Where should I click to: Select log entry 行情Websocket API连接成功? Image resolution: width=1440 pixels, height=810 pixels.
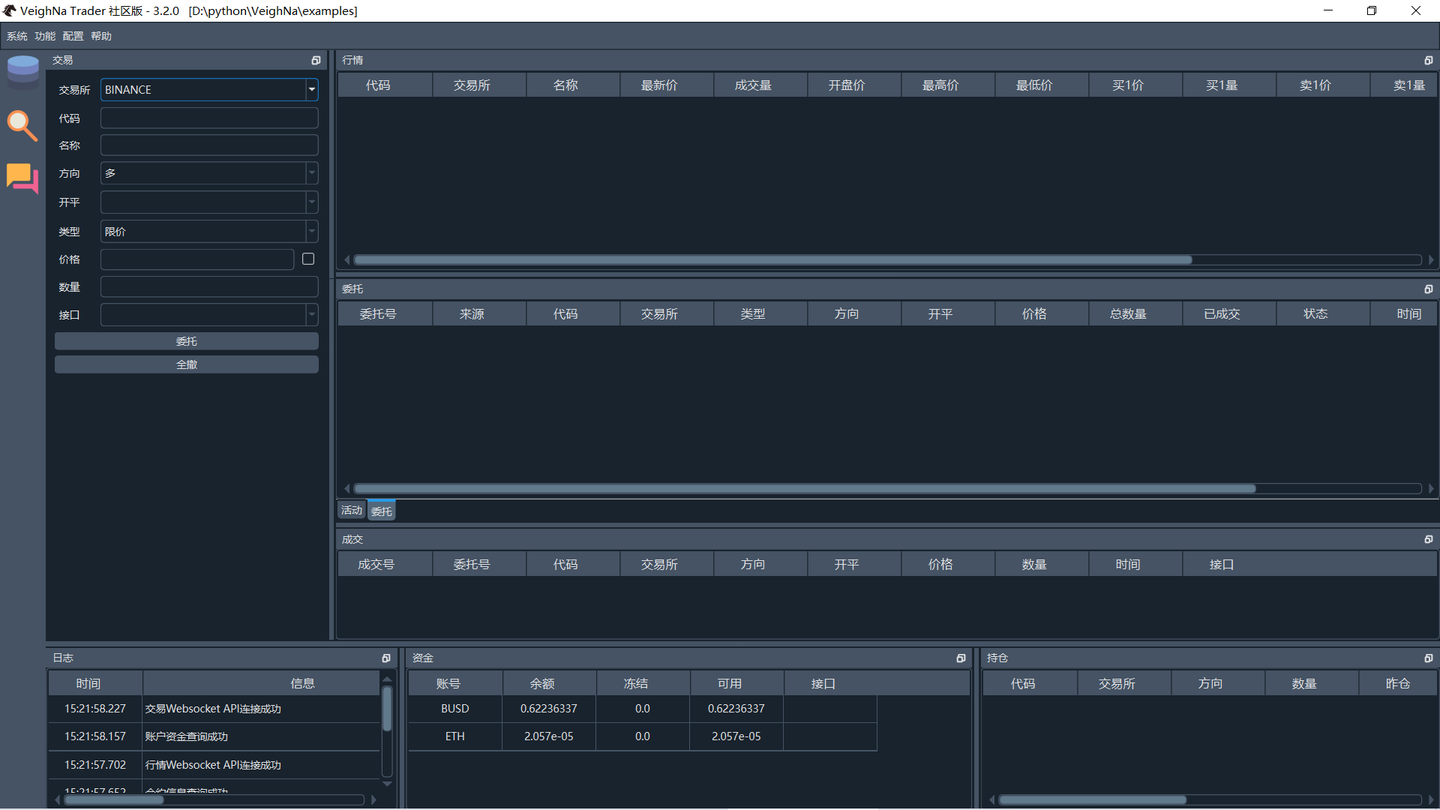[x=213, y=765]
